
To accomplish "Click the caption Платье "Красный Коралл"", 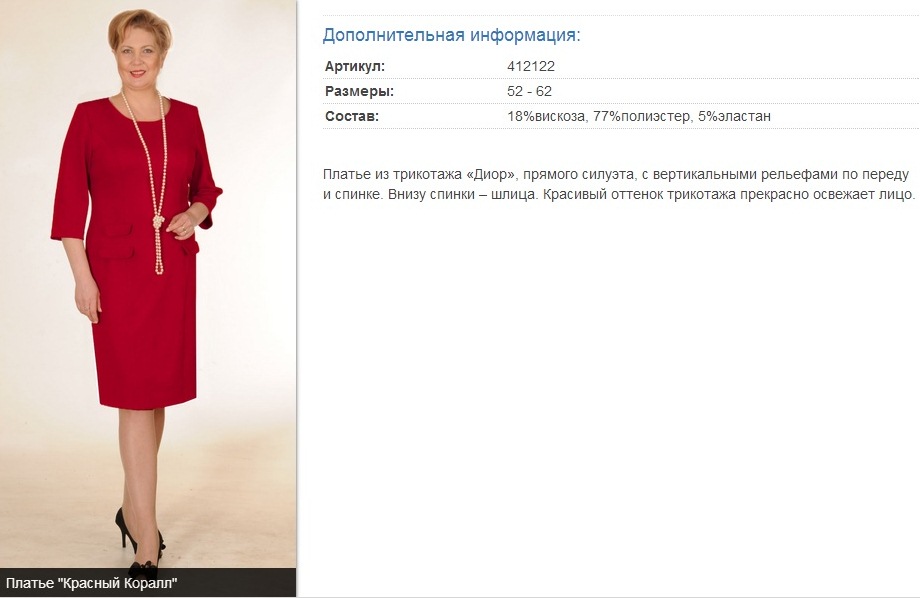I will point(92,583).
